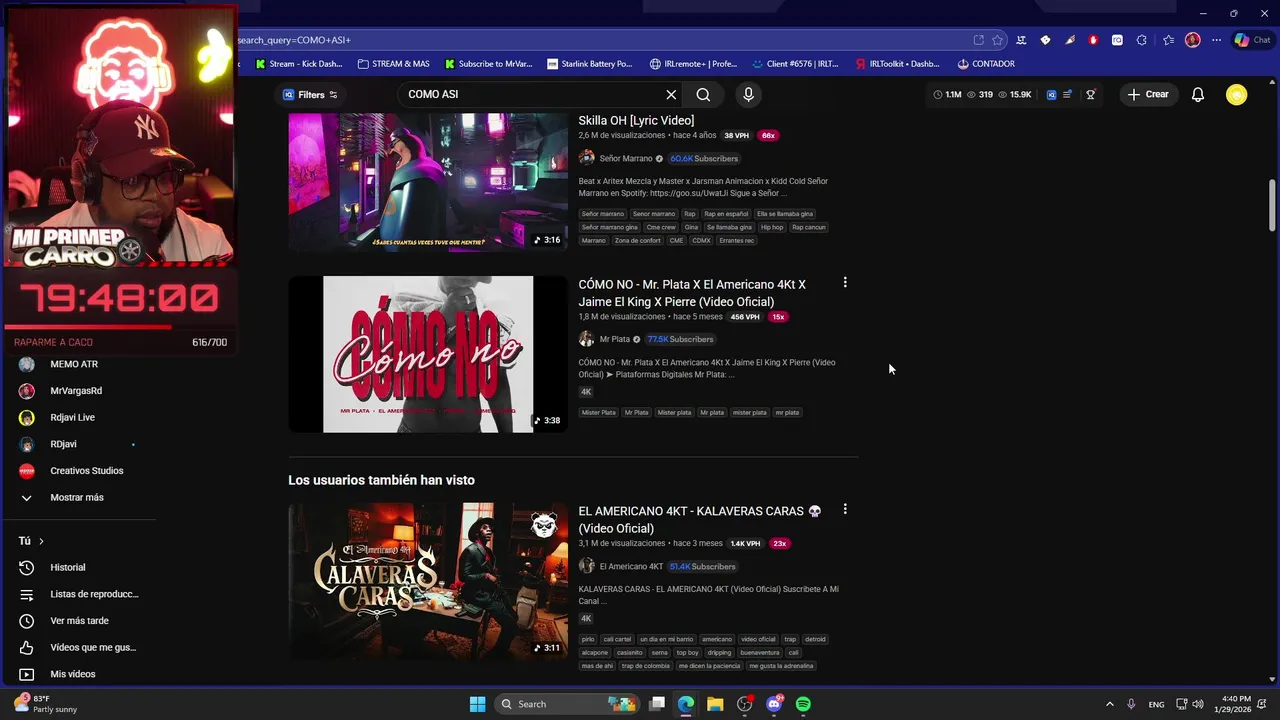Show hidden system tray icons
1280x720 pixels.
(1109, 704)
